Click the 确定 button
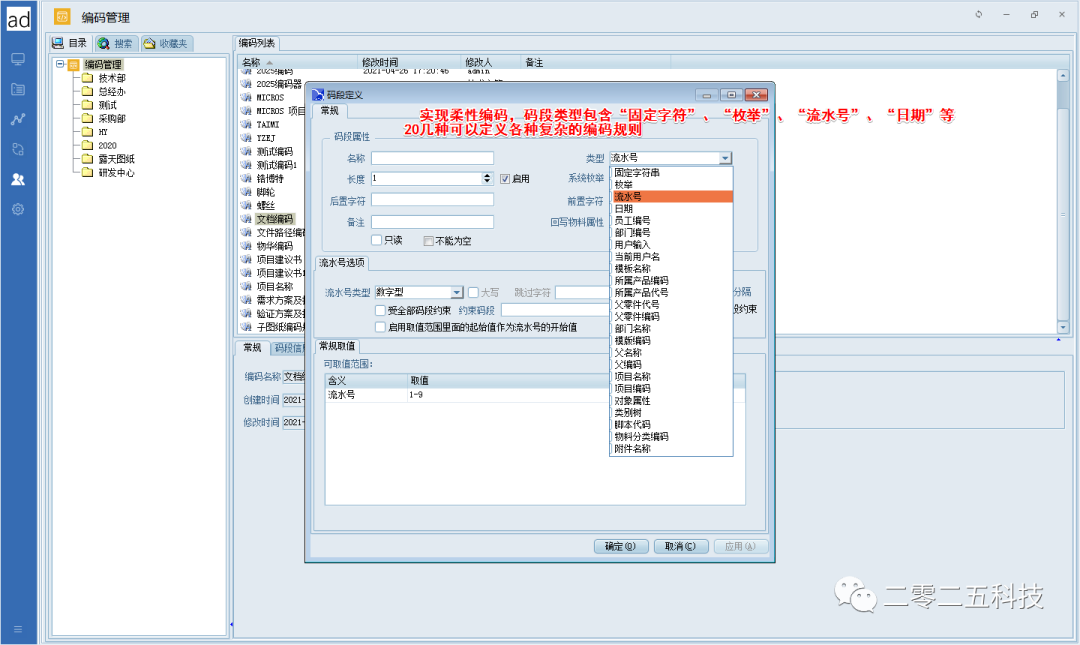The image size is (1080, 645). click(620, 547)
